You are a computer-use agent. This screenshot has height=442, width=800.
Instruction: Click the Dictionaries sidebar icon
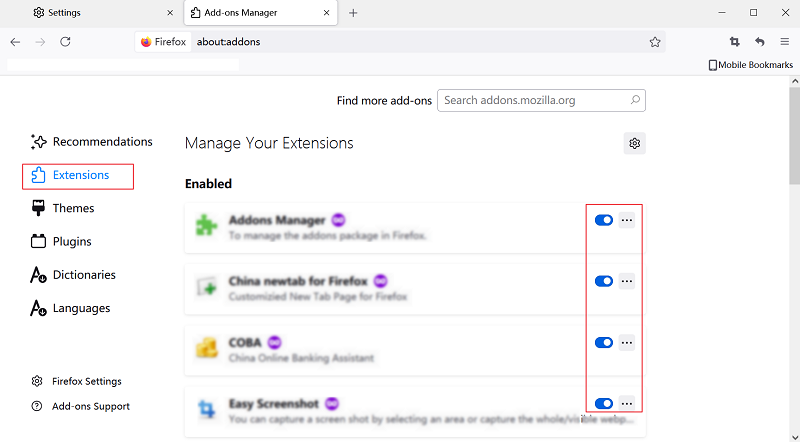pyautogui.click(x=38, y=275)
